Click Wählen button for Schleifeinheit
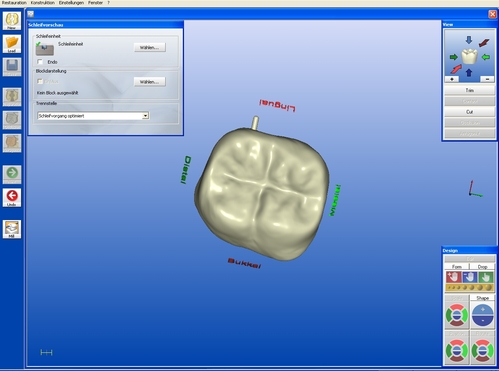The width and height of the screenshot is (499, 371). (x=149, y=47)
